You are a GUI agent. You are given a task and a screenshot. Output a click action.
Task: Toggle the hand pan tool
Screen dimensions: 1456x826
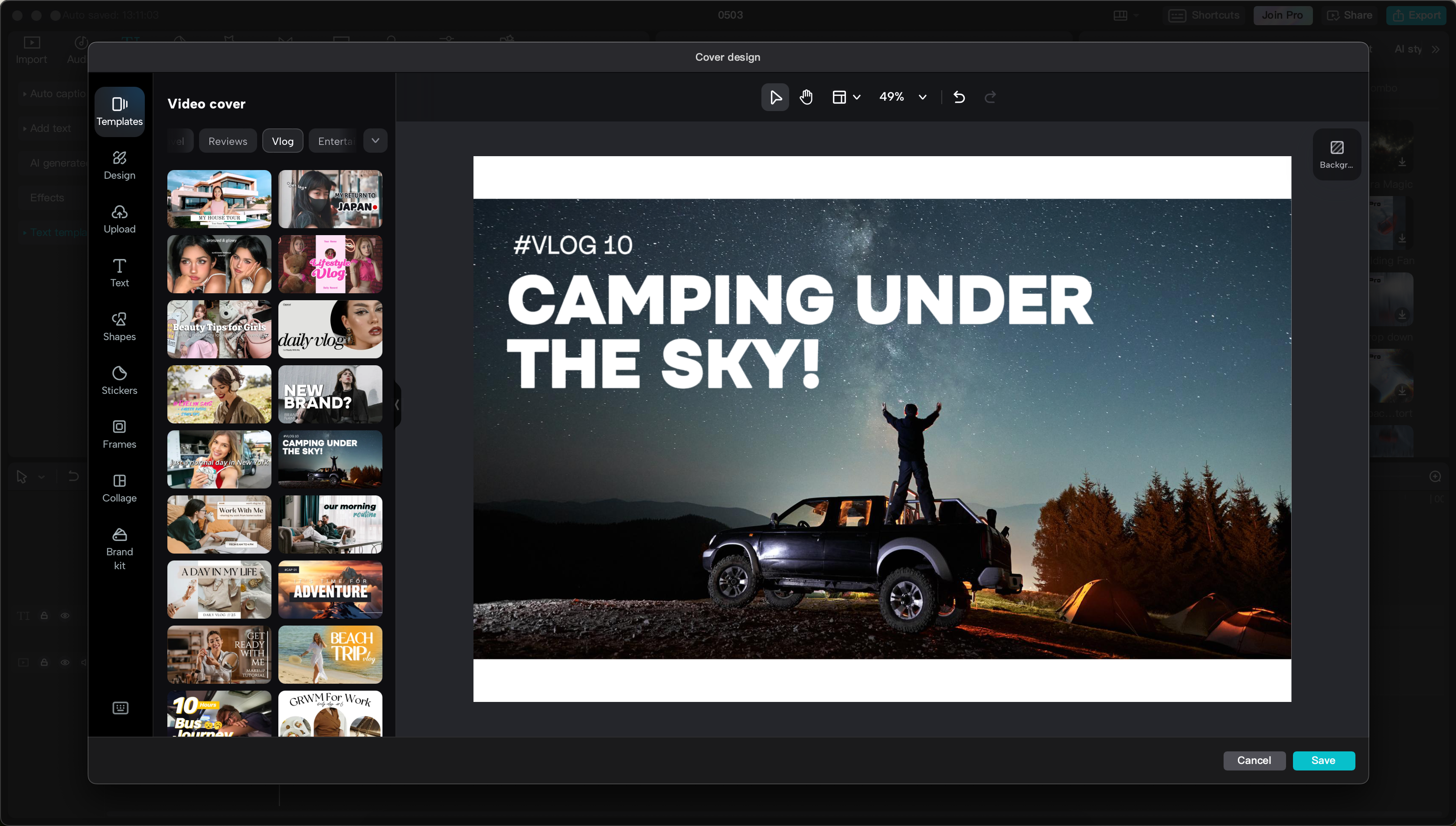pyautogui.click(x=807, y=97)
